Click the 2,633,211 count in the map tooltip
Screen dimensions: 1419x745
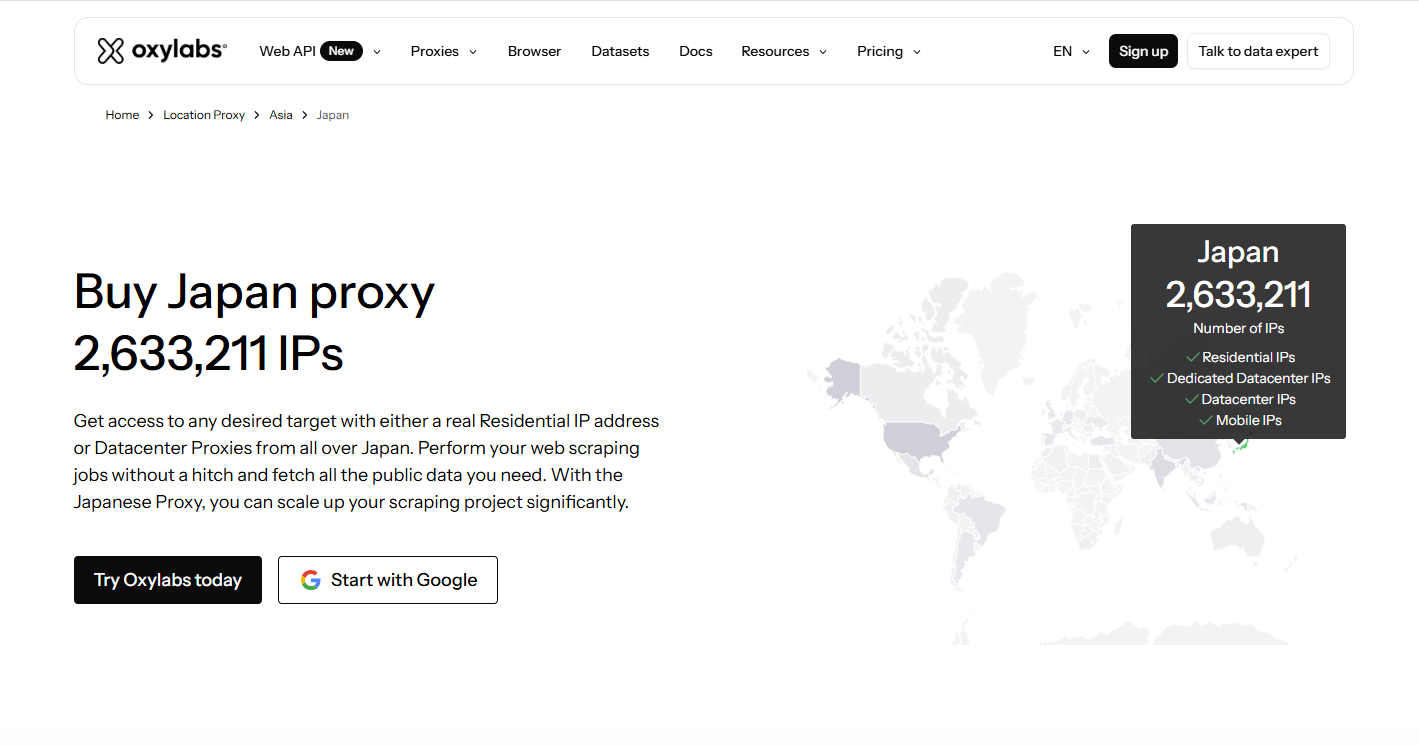pyautogui.click(x=1238, y=294)
